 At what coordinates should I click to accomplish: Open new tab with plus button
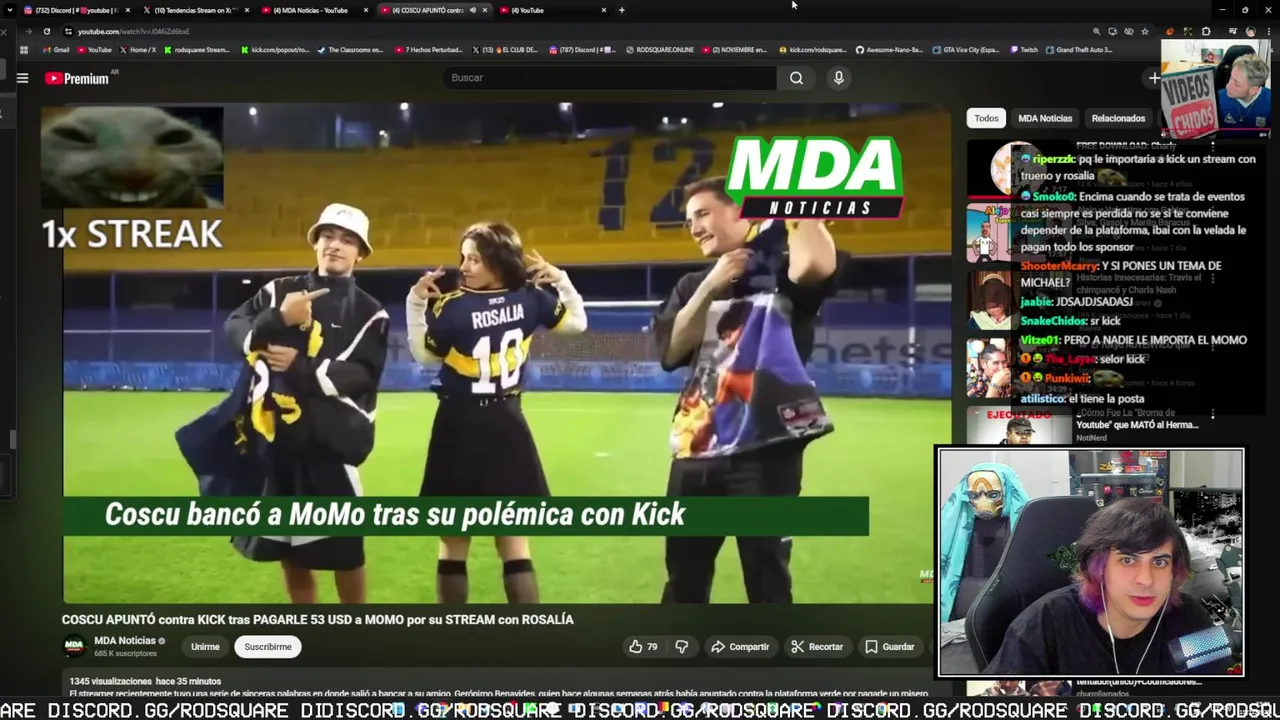pos(621,10)
